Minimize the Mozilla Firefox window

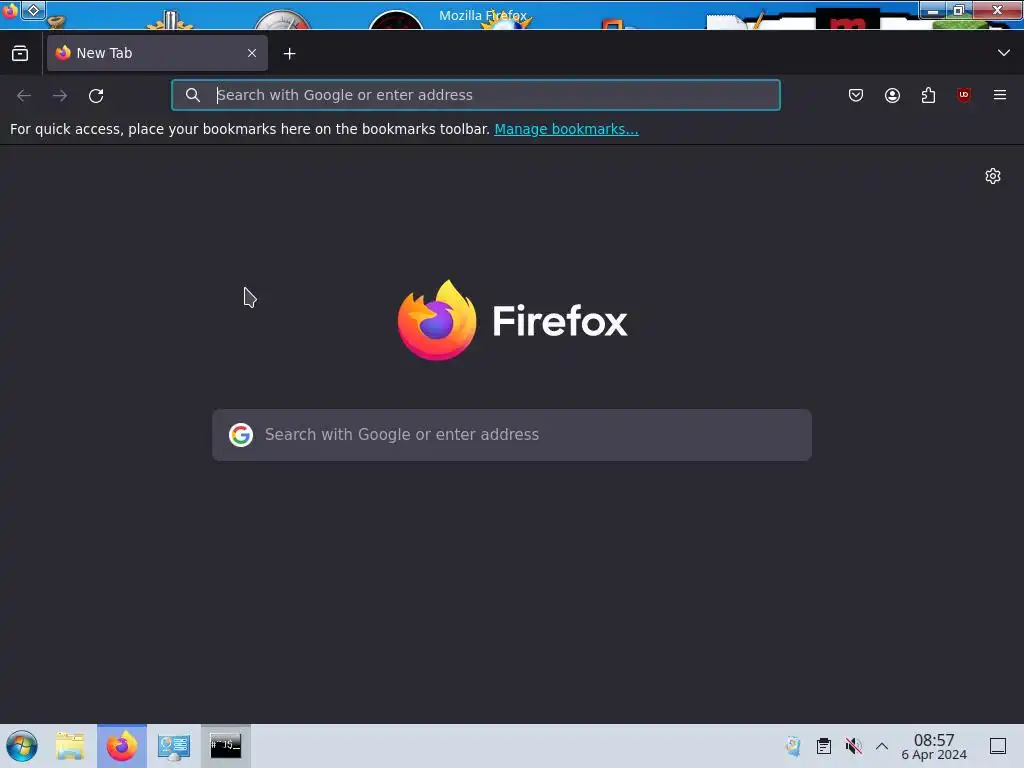point(933,10)
